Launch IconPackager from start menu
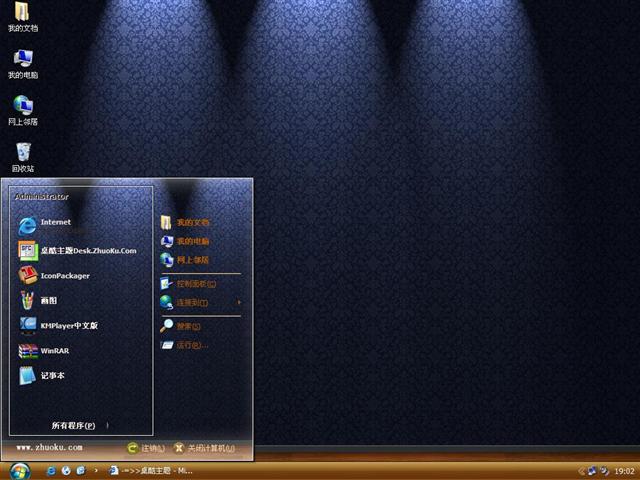 (x=54, y=276)
